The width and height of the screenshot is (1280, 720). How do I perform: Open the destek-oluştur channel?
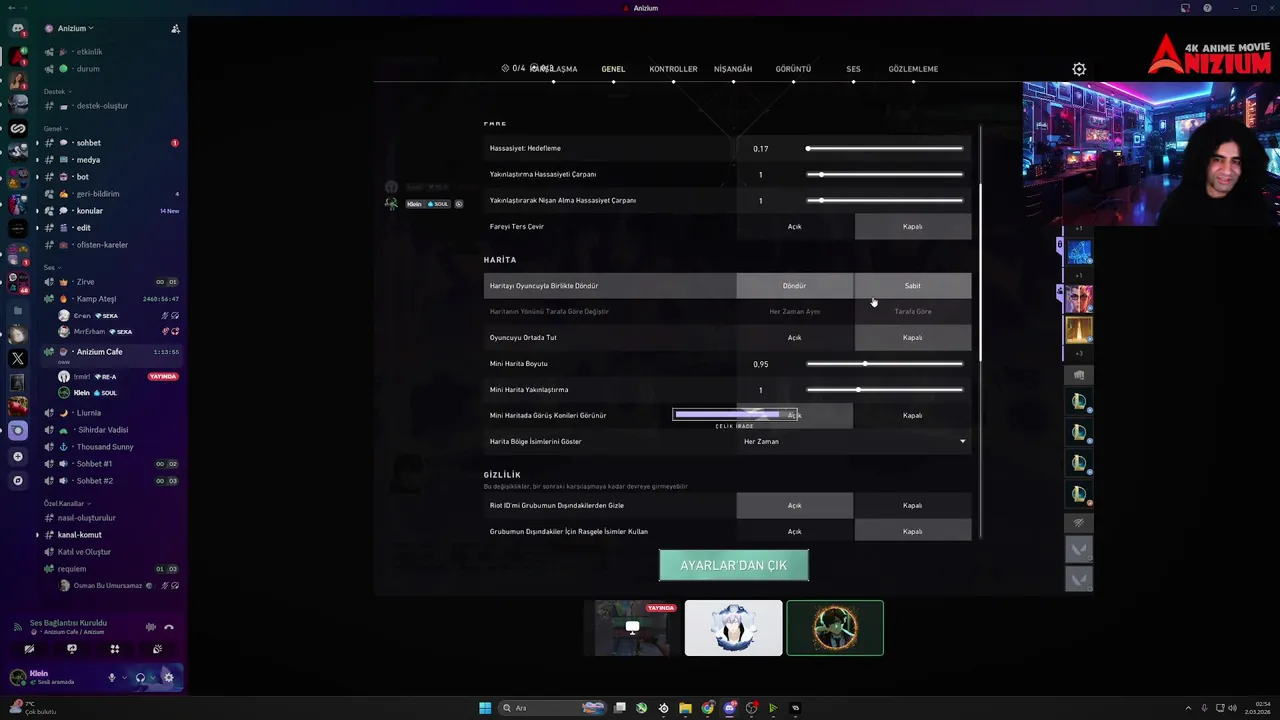tap(110, 106)
